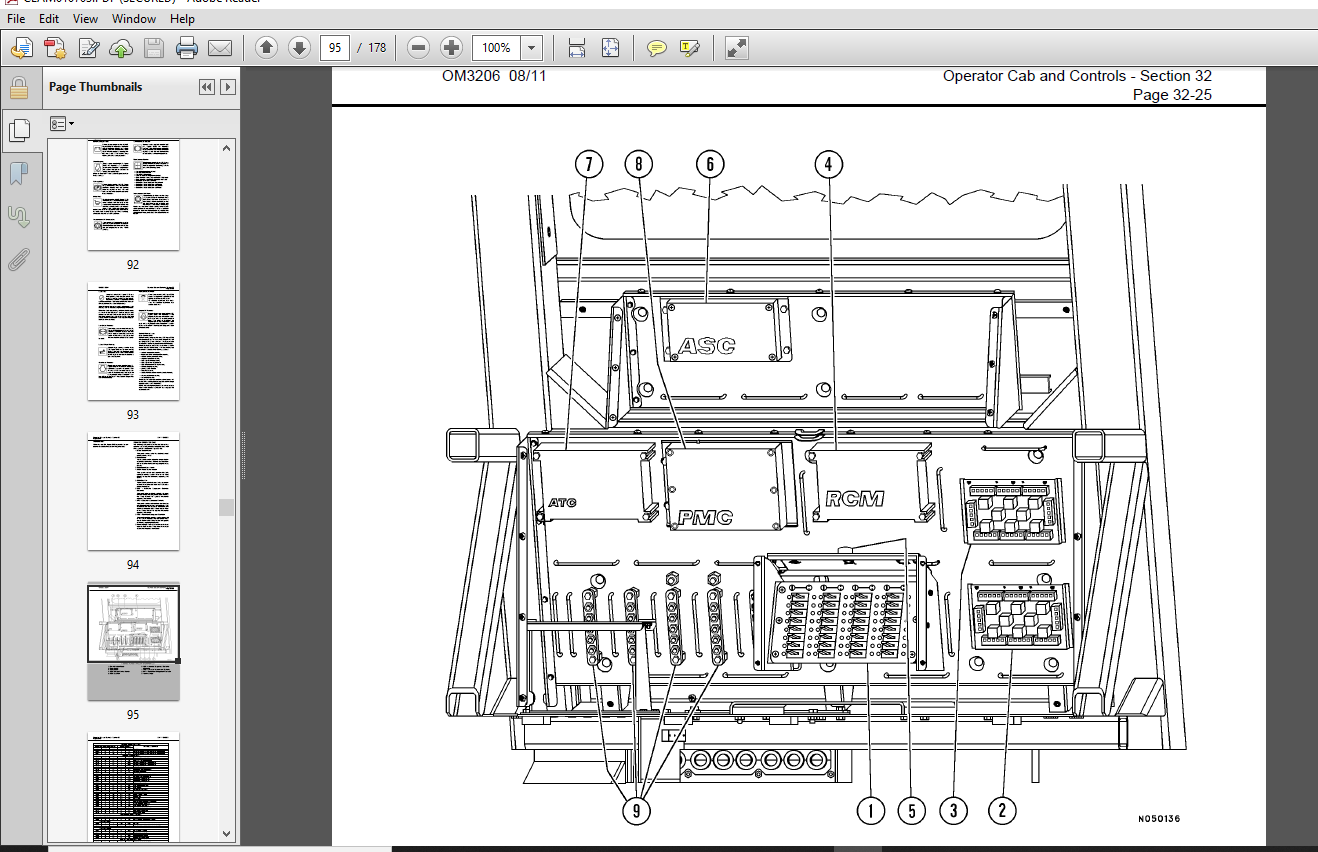Switch to Read Mode with expand icon
The image size is (1318, 852).
point(736,47)
